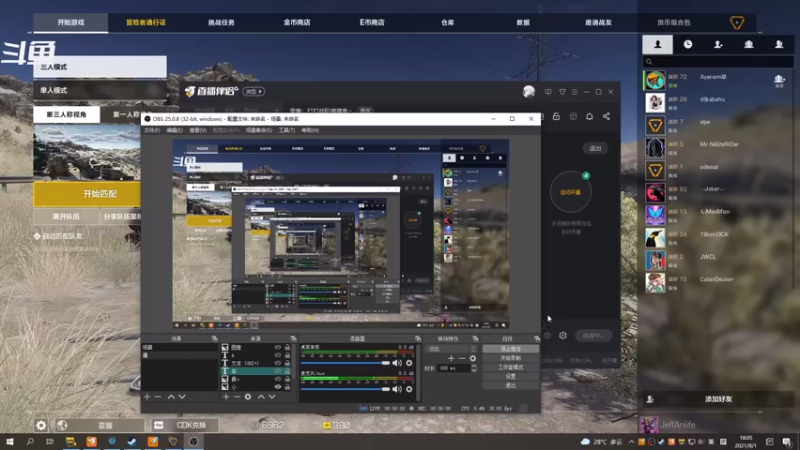Open the 亚服 server region selector
This screenshot has height=450, width=800.
tap(99, 425)
